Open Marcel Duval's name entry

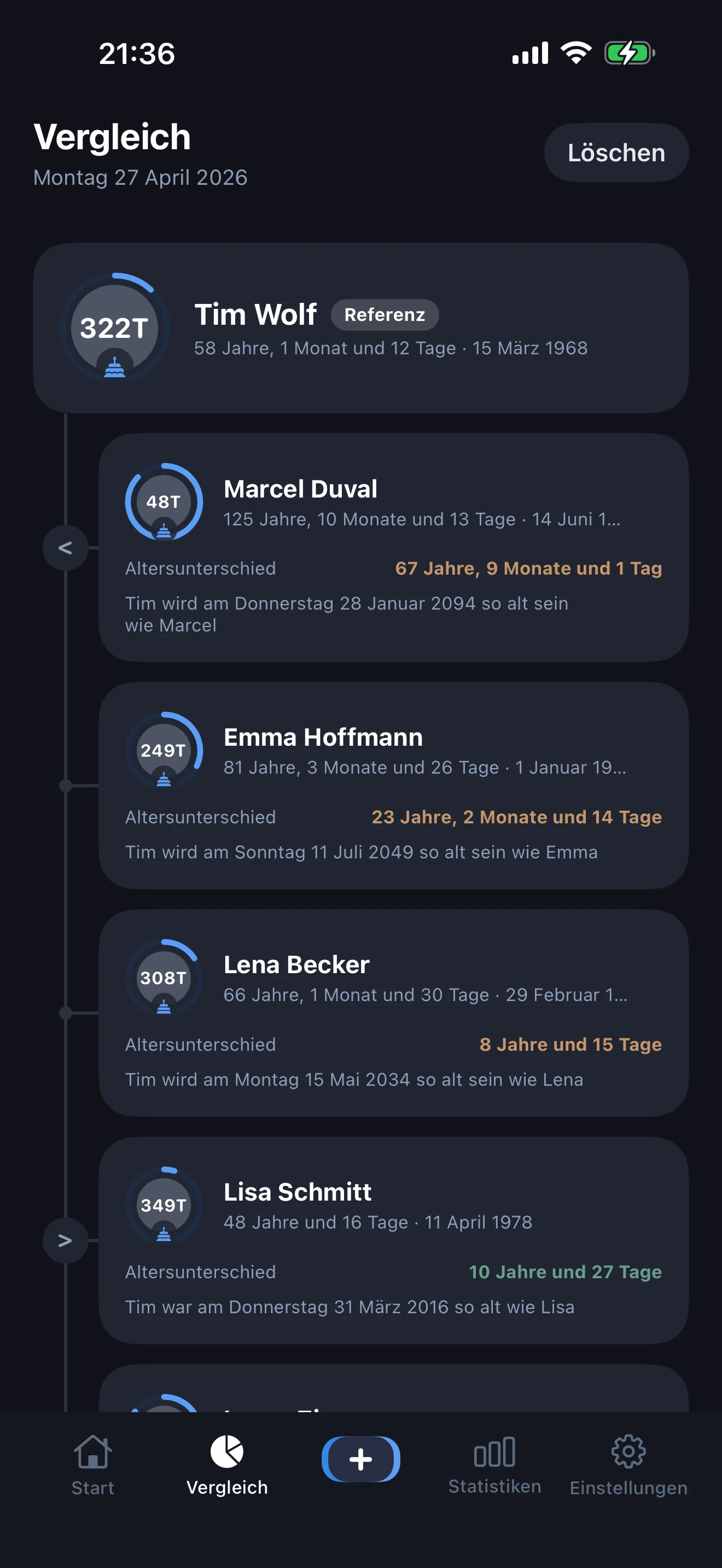coord(301,489)
